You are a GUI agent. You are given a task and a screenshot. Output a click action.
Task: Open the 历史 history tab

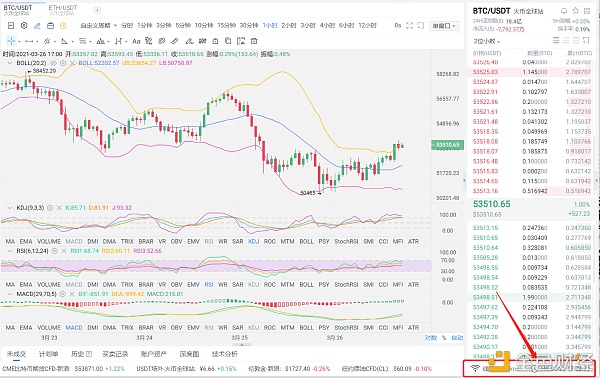pos(82,354)
